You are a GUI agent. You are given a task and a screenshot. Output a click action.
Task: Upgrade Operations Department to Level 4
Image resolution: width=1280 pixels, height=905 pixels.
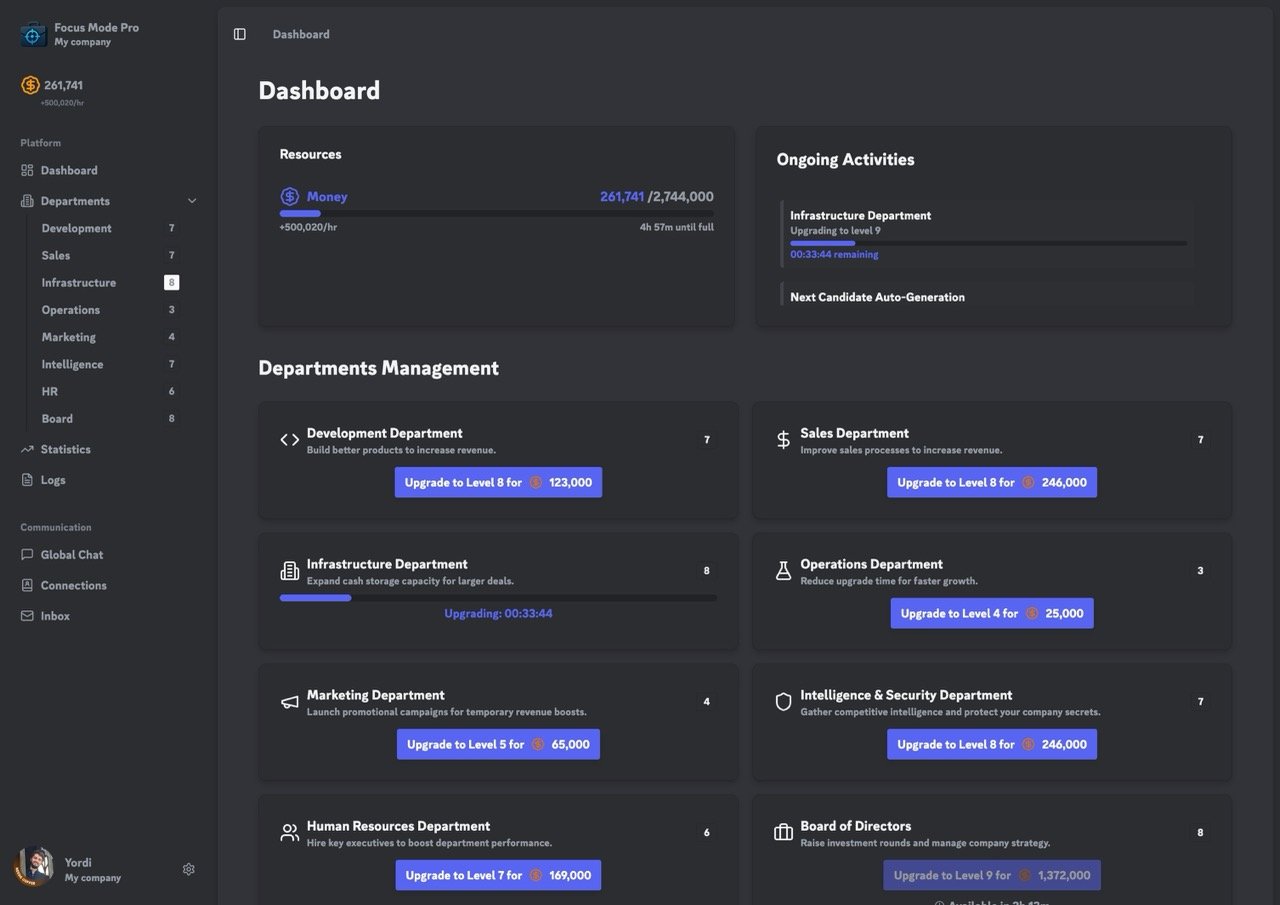(x=991, y=612)
